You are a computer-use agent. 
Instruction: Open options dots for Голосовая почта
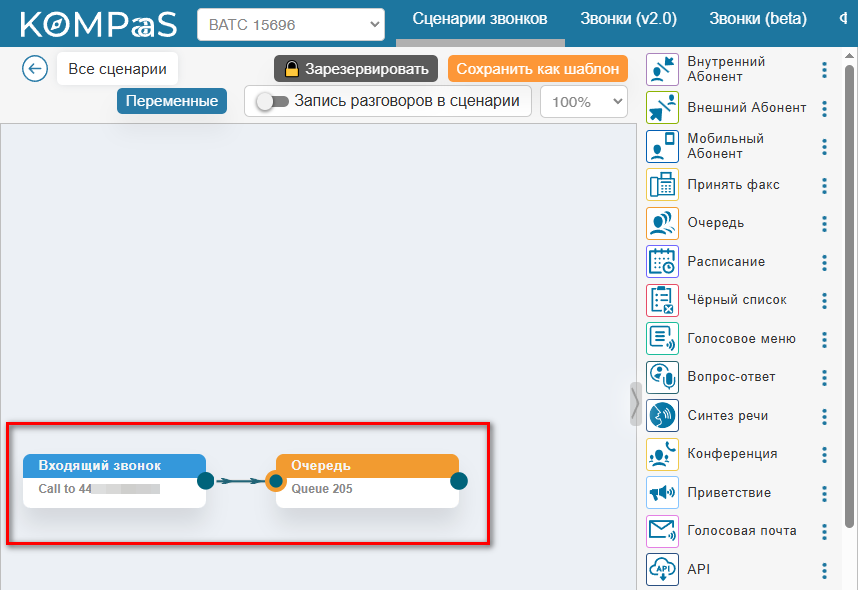click(x=824, y=531)
